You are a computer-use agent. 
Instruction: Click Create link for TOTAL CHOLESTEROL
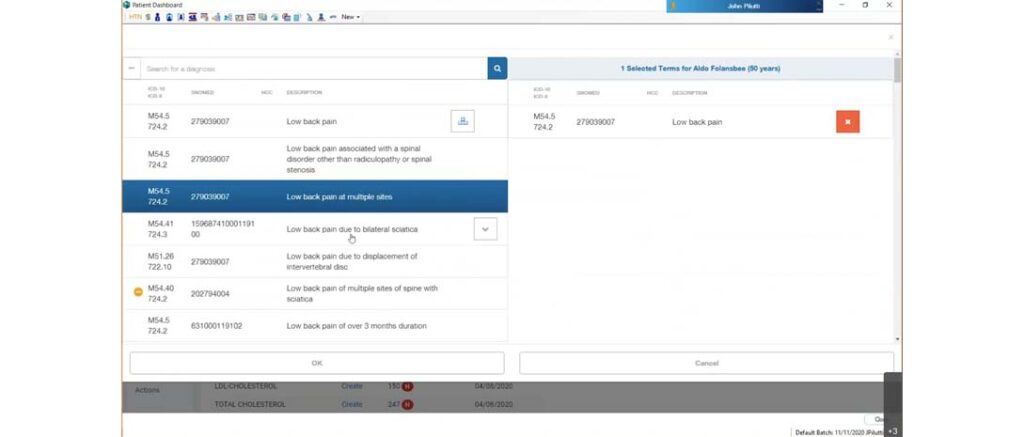click(351, 404)
